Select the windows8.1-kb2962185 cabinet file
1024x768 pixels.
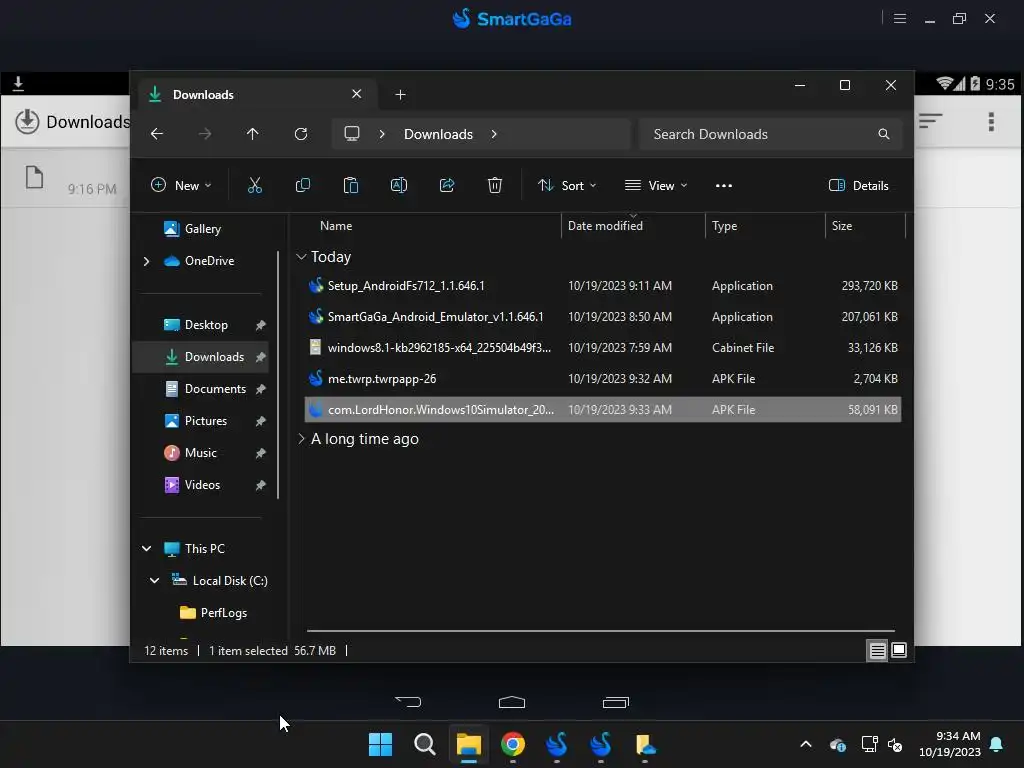[x=603, y=347]
